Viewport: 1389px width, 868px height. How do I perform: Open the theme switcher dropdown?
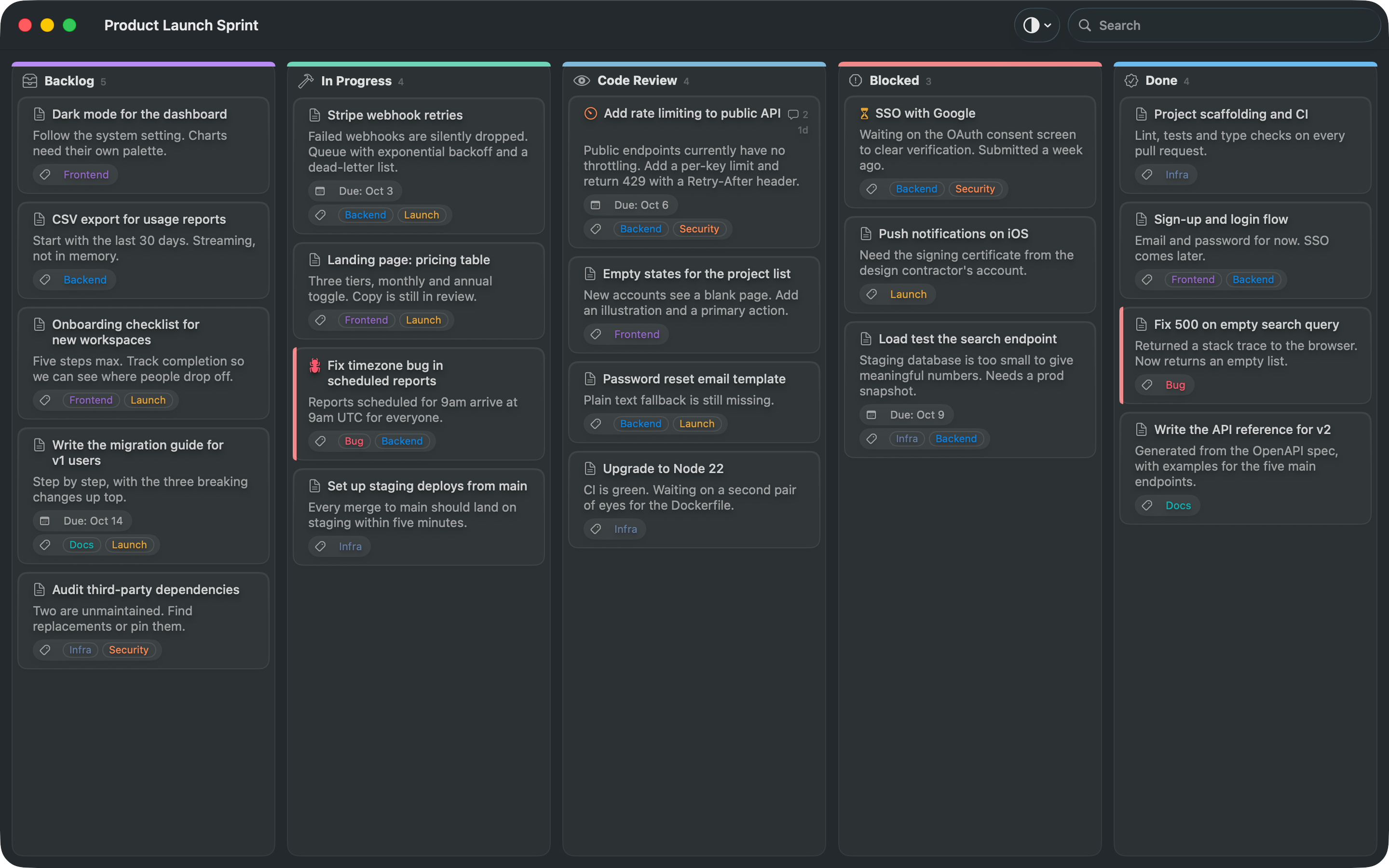[x=1036, y=25]
